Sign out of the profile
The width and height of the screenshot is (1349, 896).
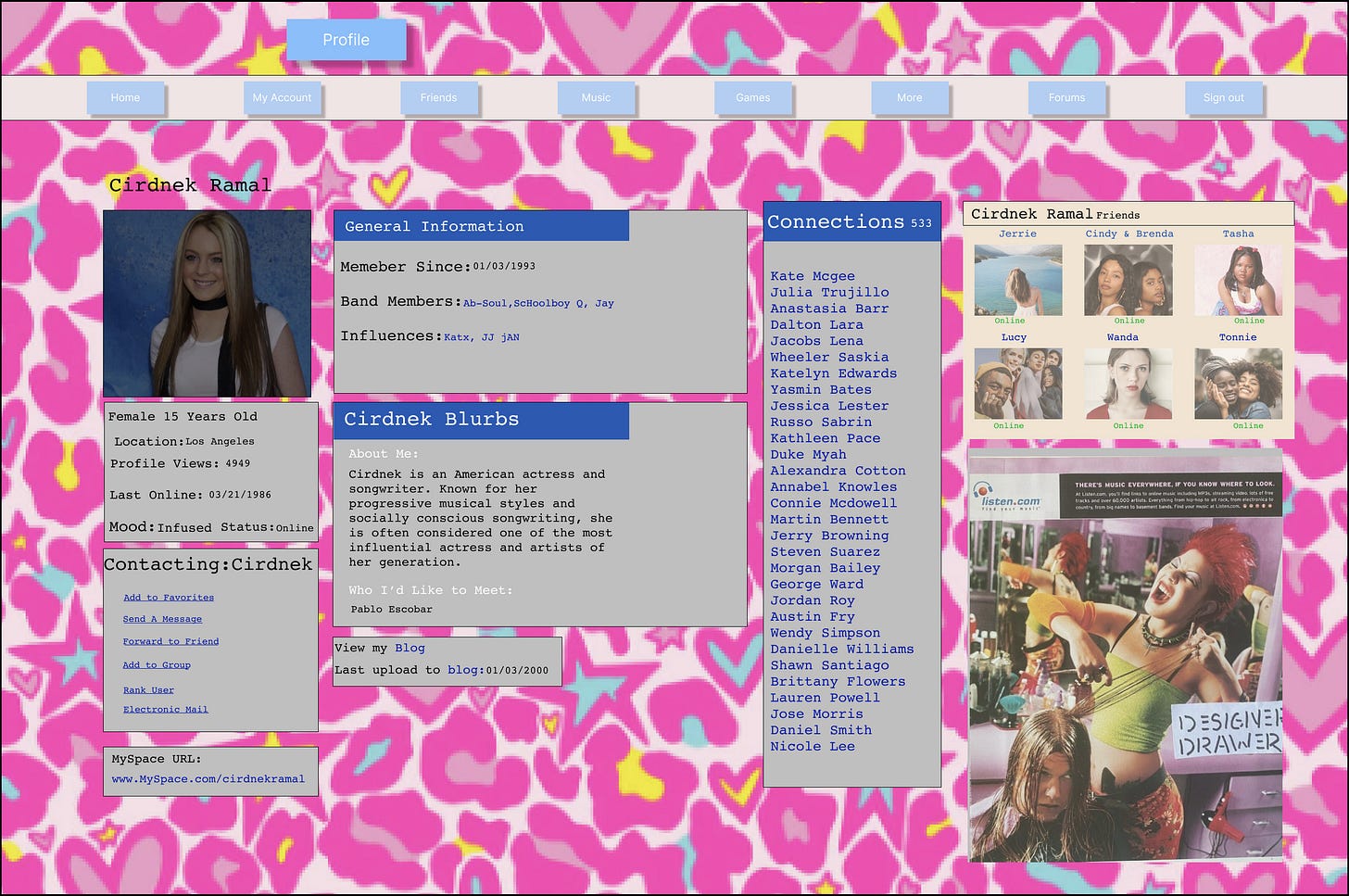[1224, 97]
